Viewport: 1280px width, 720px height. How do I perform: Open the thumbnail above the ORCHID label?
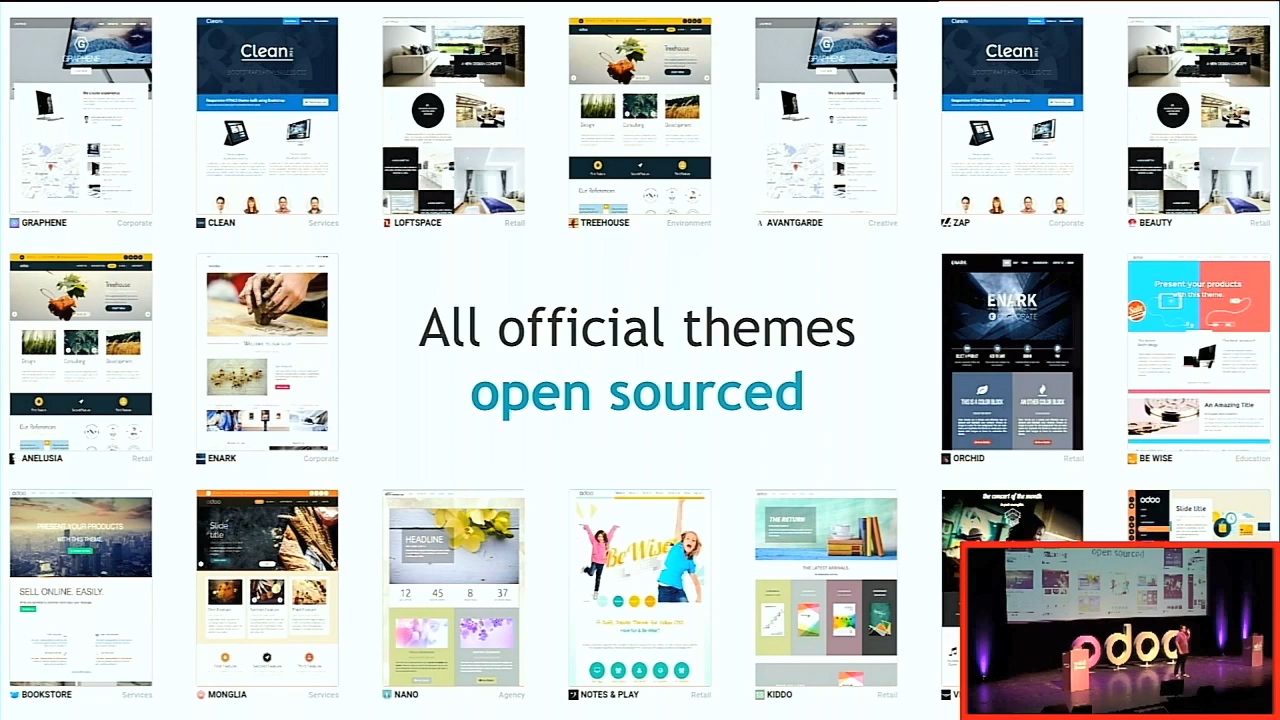[x=1012, y=352]
